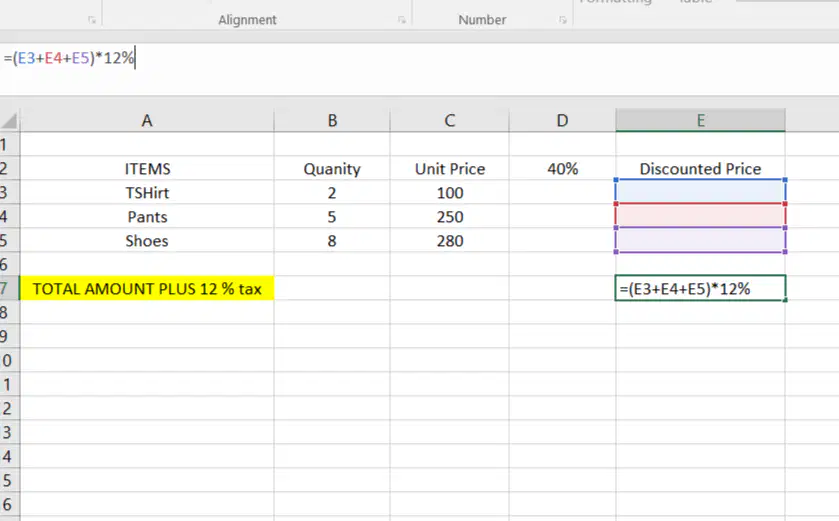Open Number group dialog launcher
The image size is (839, 521).
point(562,20)
